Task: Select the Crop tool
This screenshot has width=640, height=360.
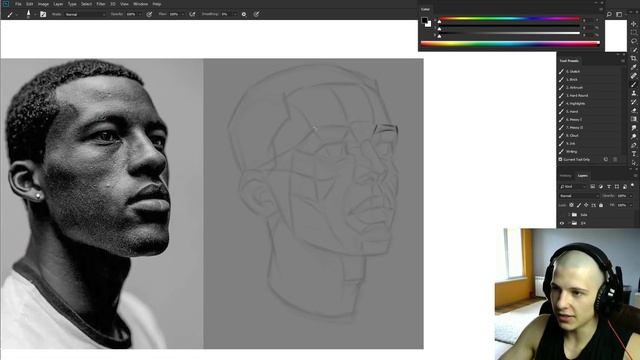Action: coord(633,58)
